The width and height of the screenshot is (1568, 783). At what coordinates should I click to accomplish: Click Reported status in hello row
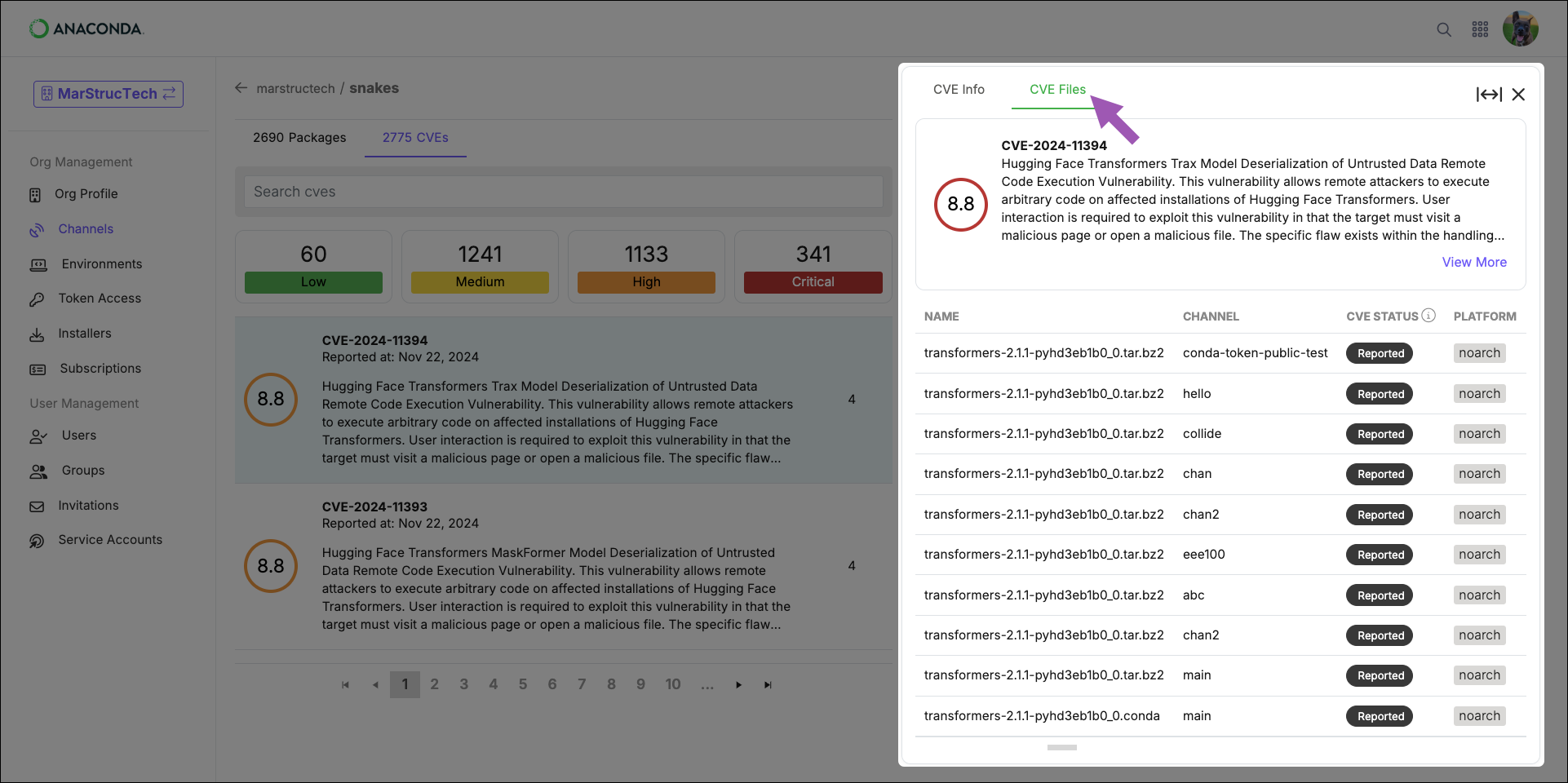(x=1380, y=394)
